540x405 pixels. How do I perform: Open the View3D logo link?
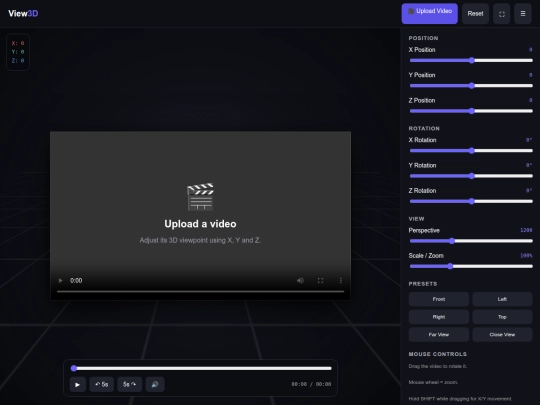23,13
